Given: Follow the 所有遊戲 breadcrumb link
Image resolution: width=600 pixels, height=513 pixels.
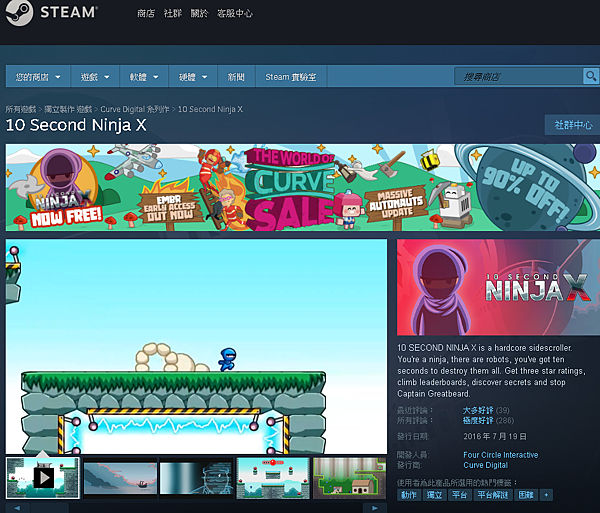Looking at the screenshot, I should [21, 109].
